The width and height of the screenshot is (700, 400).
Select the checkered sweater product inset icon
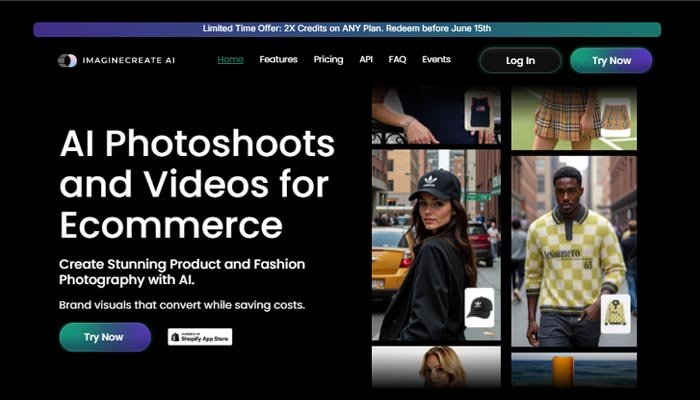point(616,313)
